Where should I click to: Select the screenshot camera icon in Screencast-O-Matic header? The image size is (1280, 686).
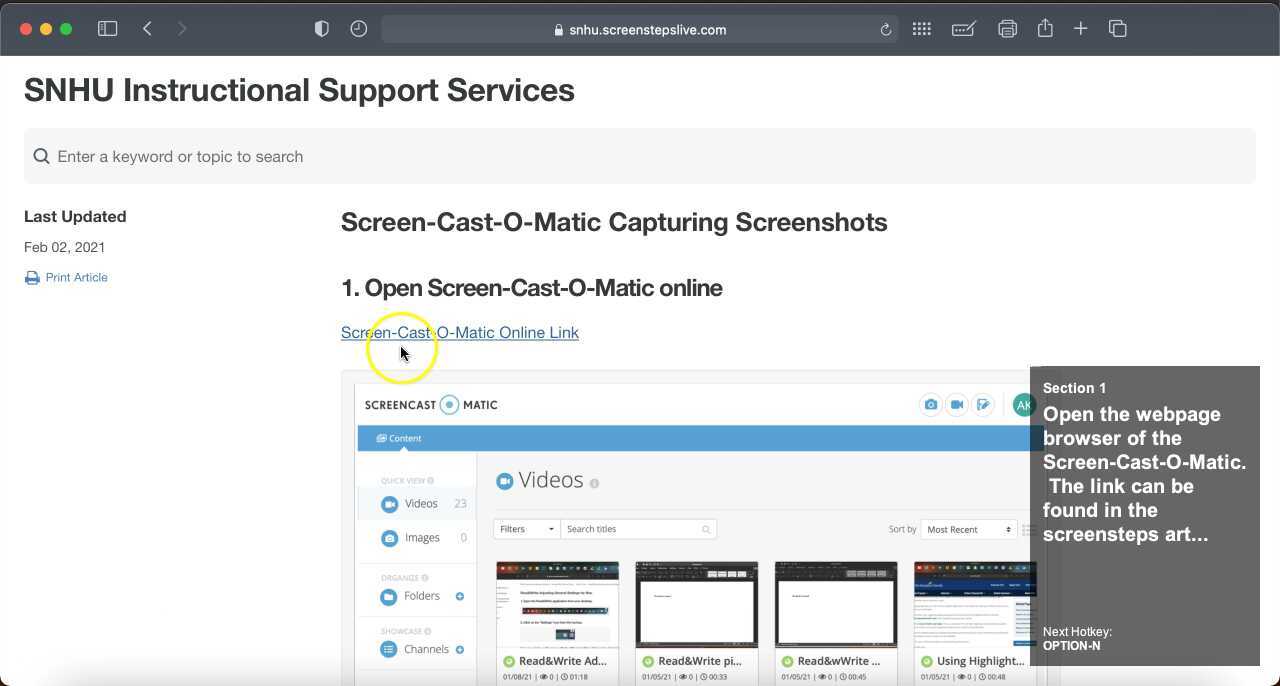pyautogui.click(x=930, y=404)
